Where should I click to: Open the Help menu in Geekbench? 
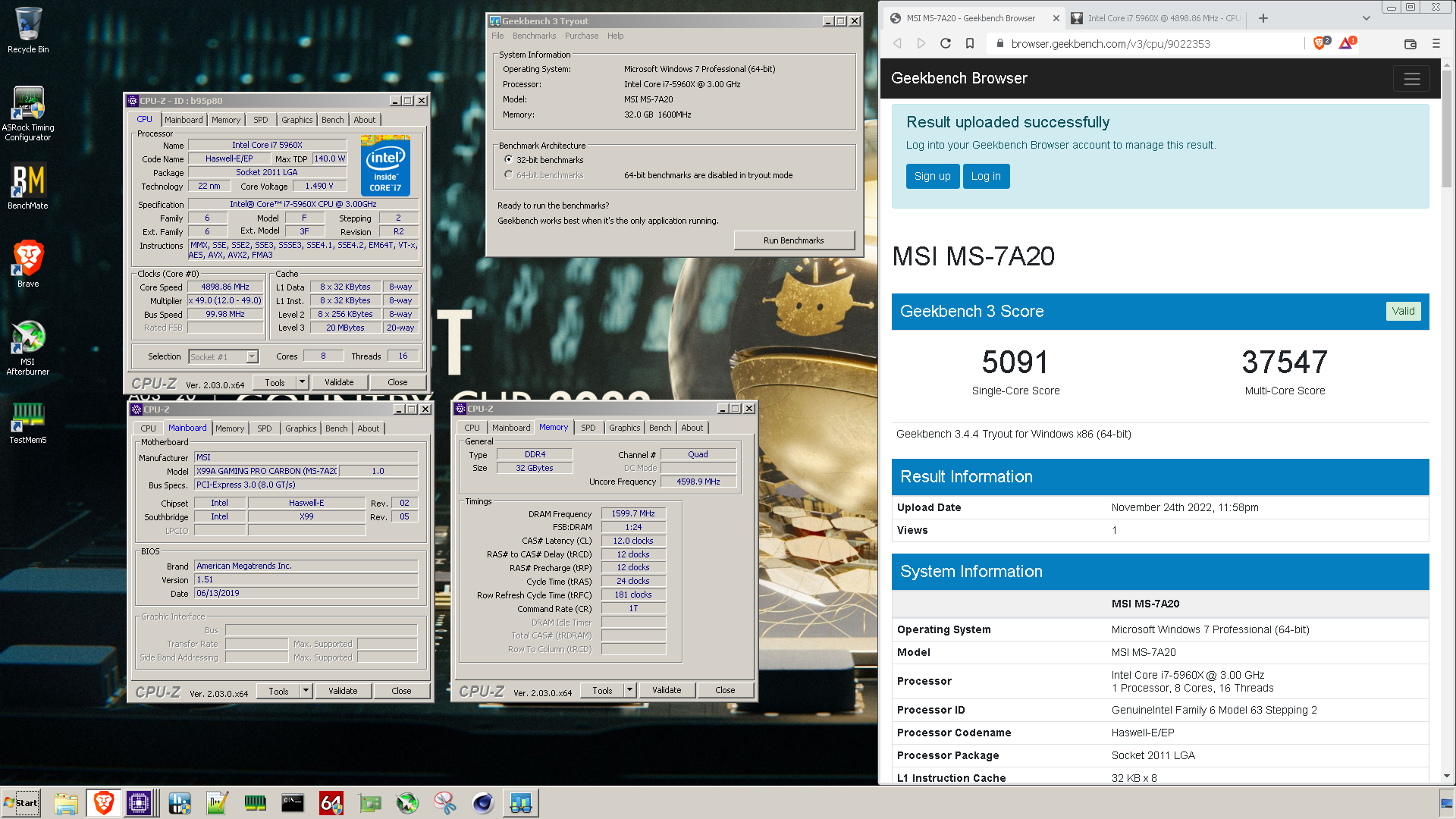click(615, 36)
